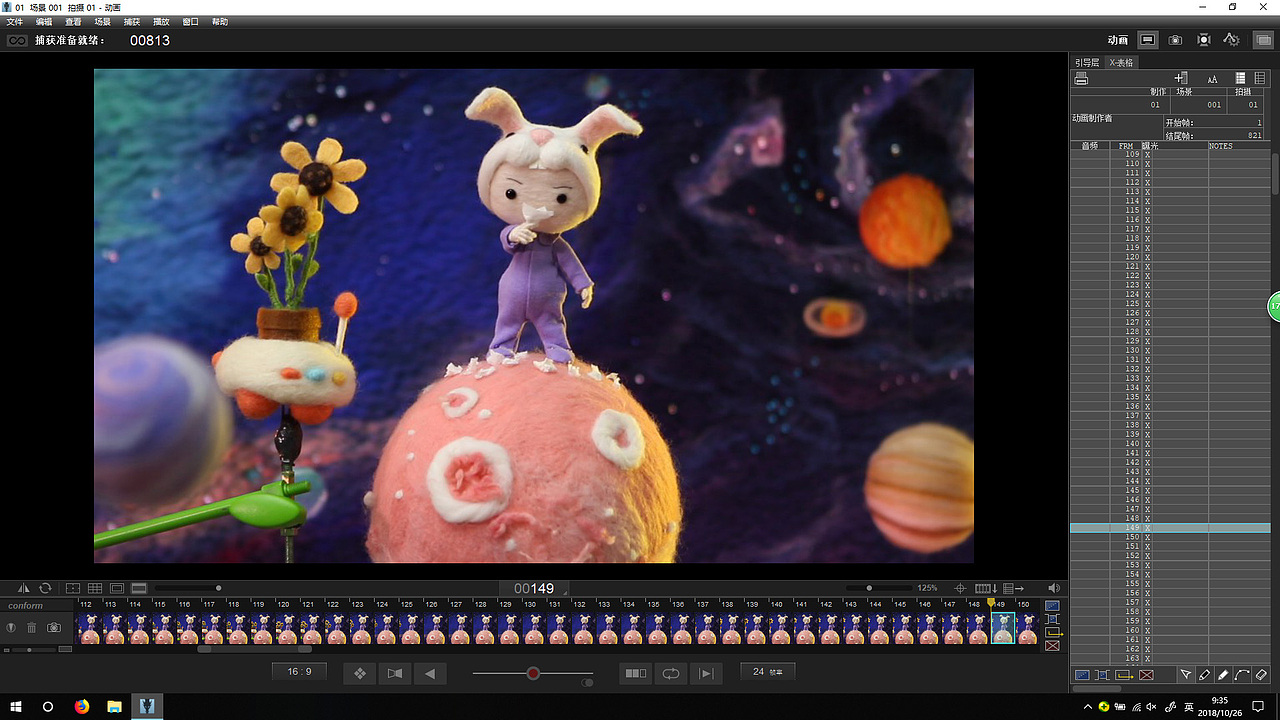This screenshot has height=720, width=1280.
Task: Select the eraser drawing tool
Action: [x=1261, y=675]
